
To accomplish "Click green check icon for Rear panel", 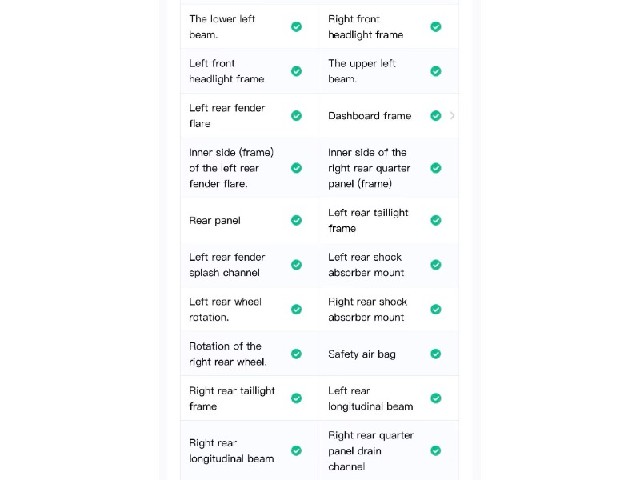I will [x=296, y=220].
